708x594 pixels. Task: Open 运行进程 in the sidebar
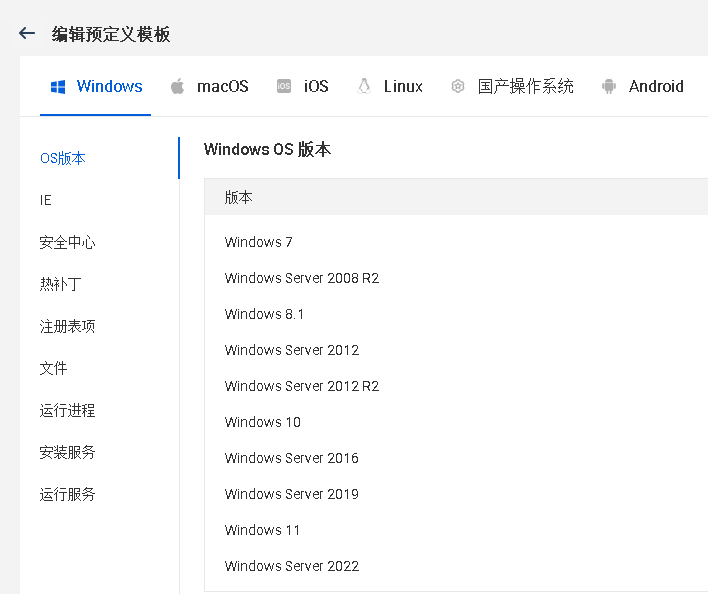click(x=68, y=410)
